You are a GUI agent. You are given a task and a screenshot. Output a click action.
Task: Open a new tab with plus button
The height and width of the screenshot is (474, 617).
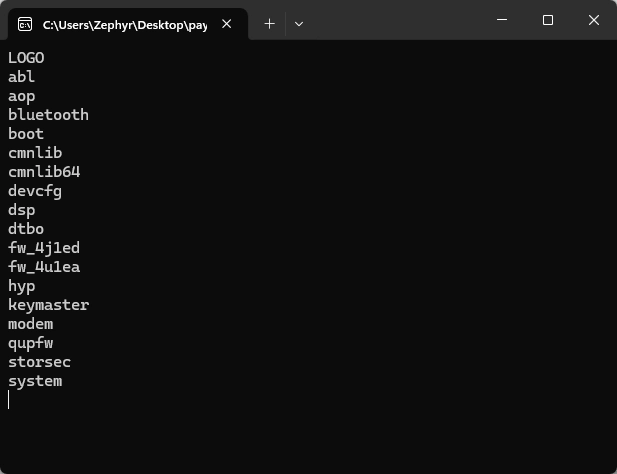269,23
